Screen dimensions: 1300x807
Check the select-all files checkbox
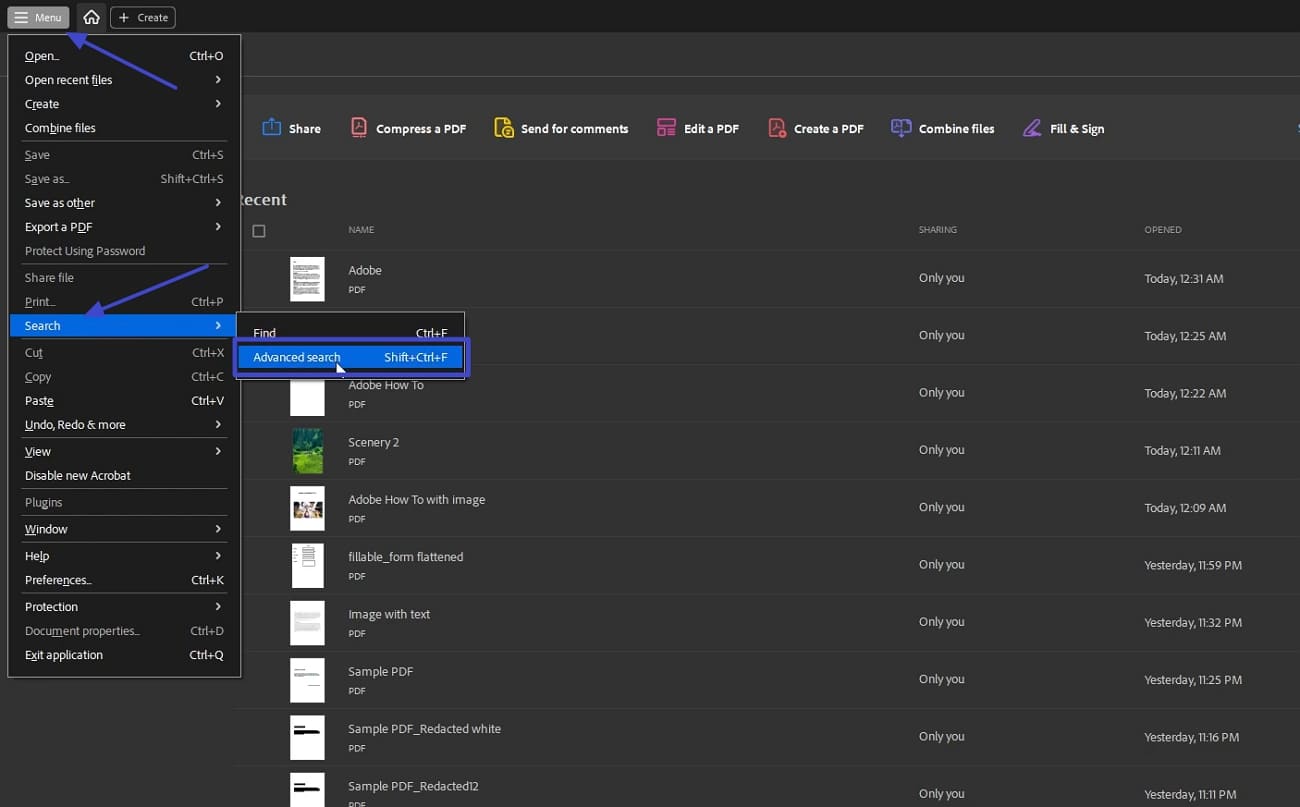point(259,230)
